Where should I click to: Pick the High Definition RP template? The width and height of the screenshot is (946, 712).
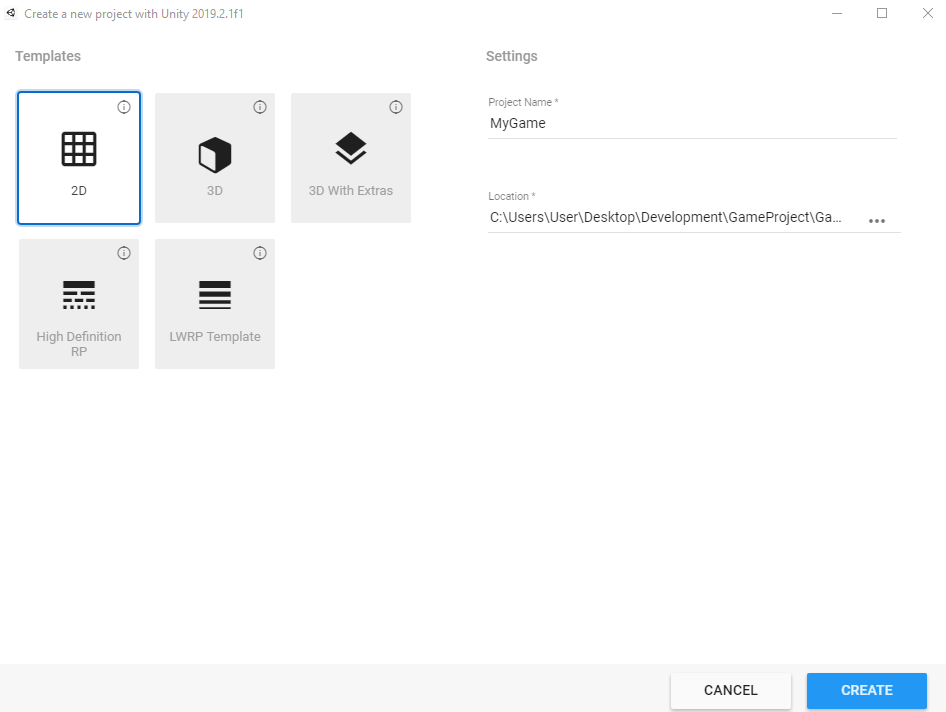point(79,304)
